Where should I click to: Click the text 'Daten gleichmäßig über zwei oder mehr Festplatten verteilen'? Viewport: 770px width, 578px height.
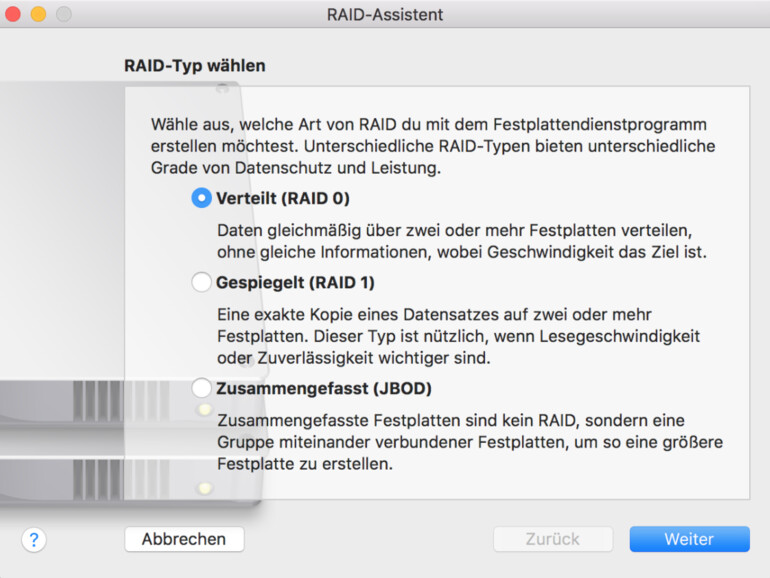point(454,230)
